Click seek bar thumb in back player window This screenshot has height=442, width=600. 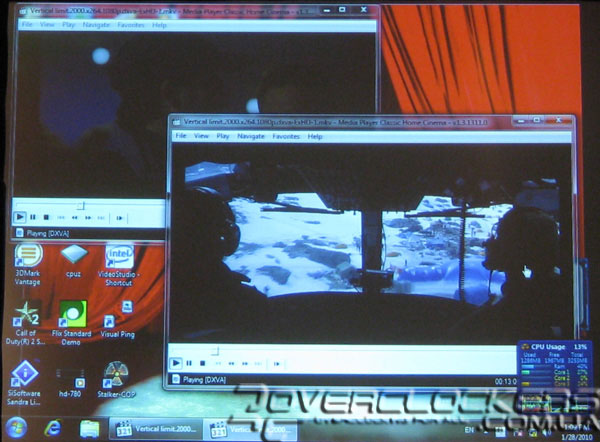(x=81, y=206)
